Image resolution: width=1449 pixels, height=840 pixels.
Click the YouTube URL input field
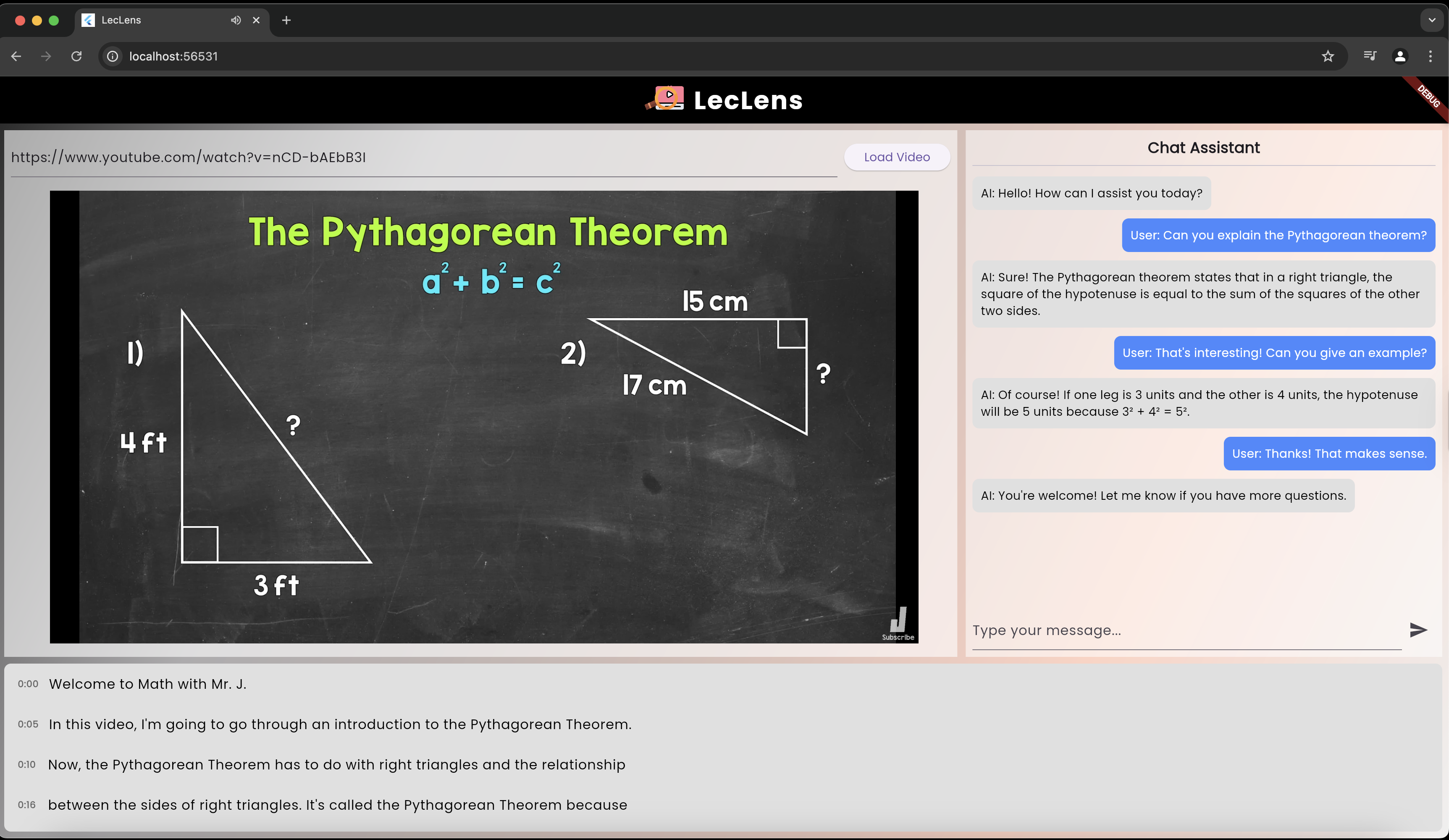pyautogui.click(x=423, y=157)
